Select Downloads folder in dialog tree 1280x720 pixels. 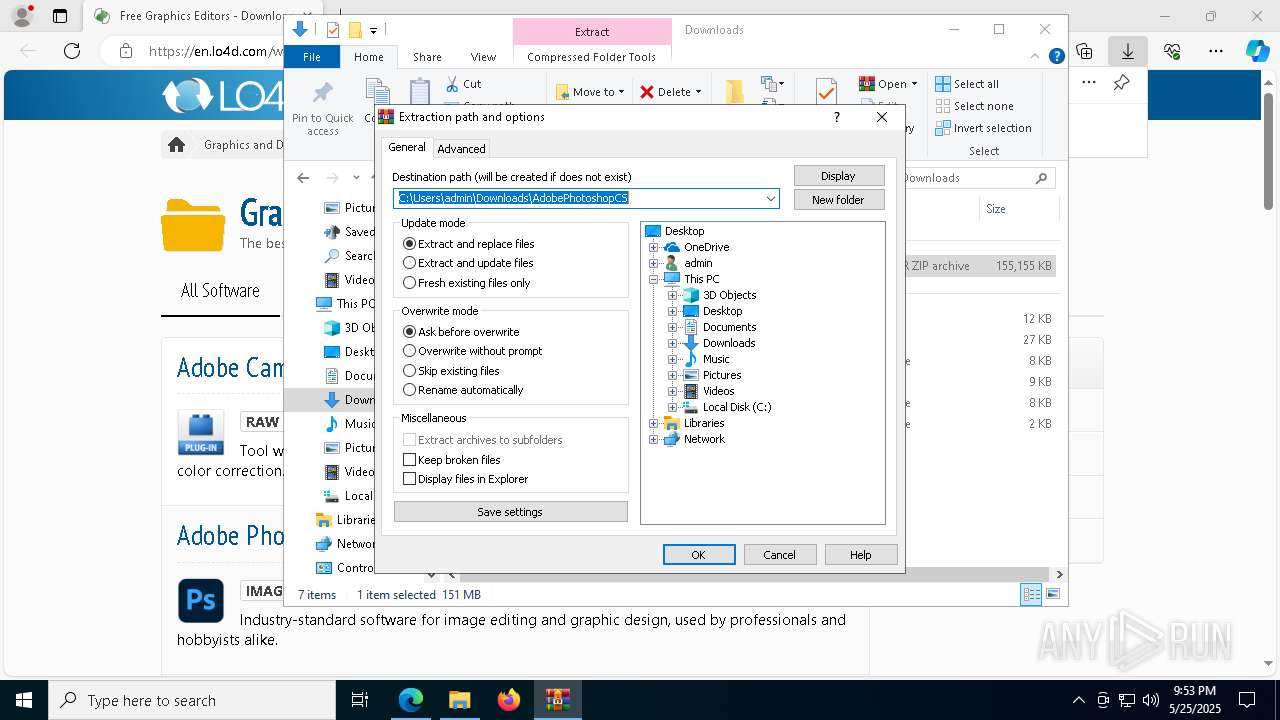(x=729, y=343)
